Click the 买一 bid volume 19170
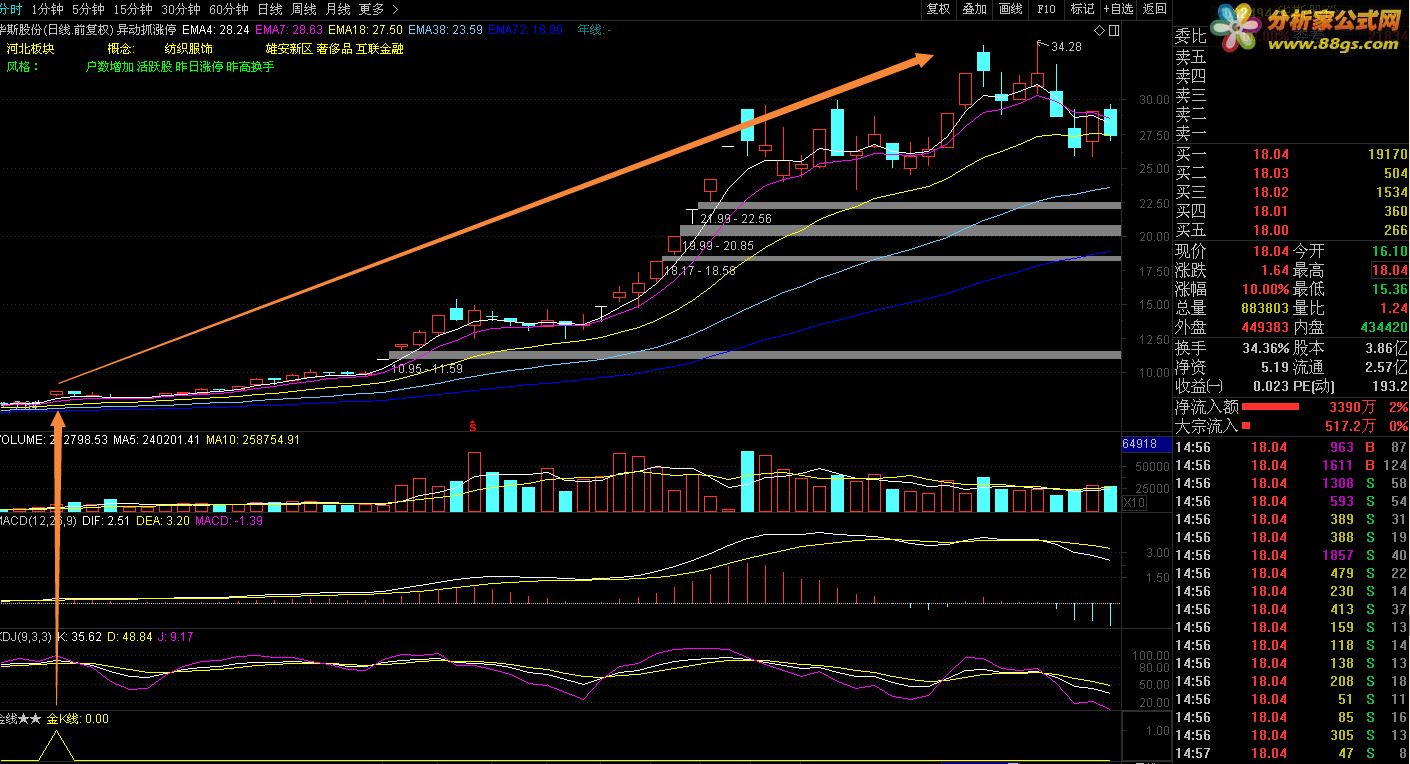Viewport: 1410px width, 764px height. [x=1389, y=155]
